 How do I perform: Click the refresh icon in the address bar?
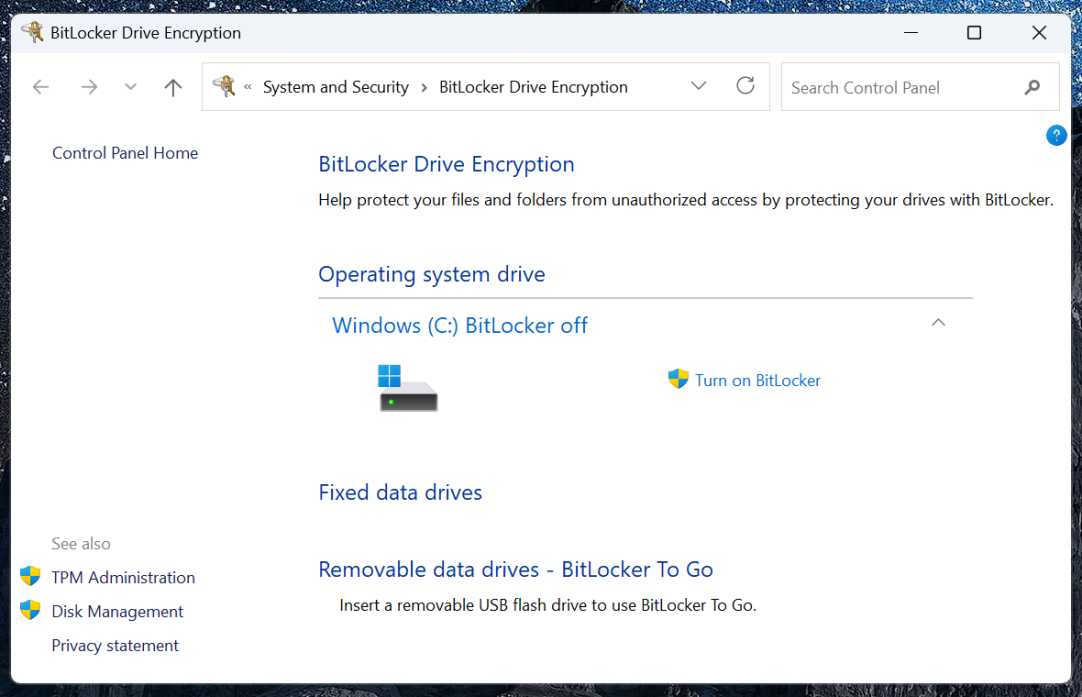click(745, 86)
